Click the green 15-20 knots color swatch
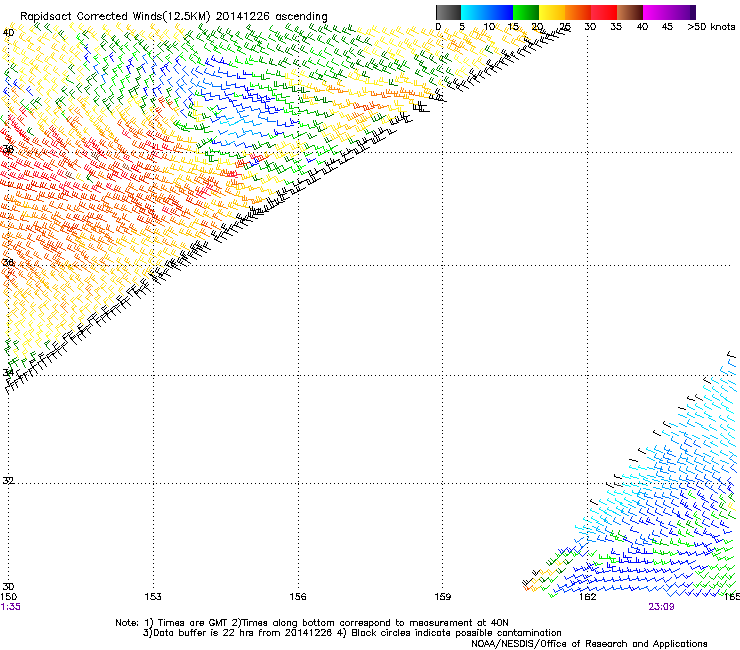Screen dimensions: 740x650 (526, 12)
